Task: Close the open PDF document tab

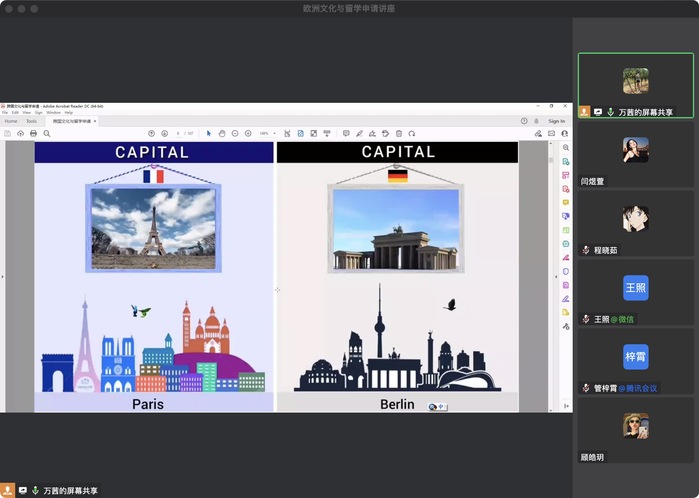Action: pyautogui.click(x=94, y=121)
